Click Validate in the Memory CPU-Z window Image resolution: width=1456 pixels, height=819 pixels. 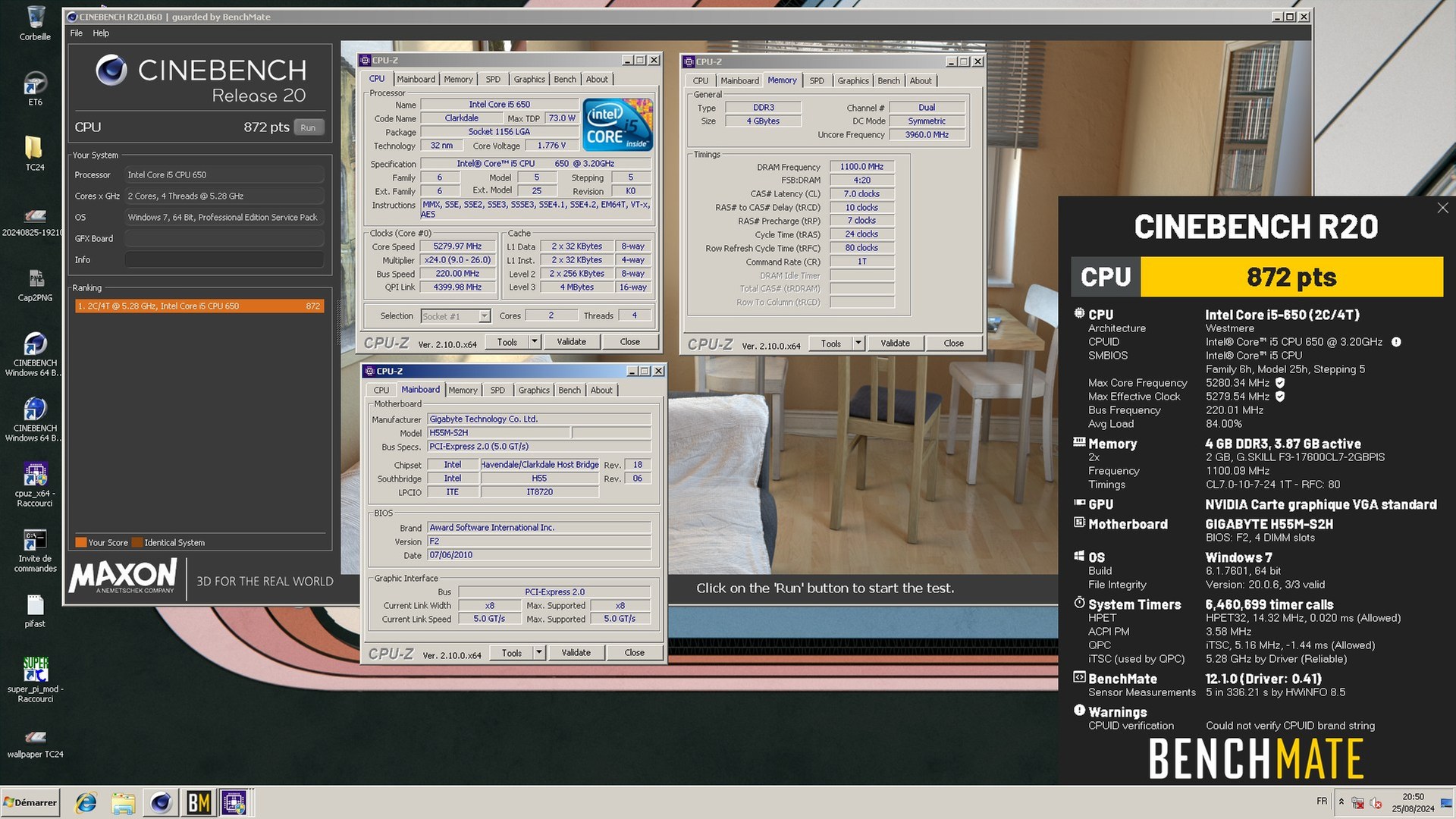click(895, 344)
